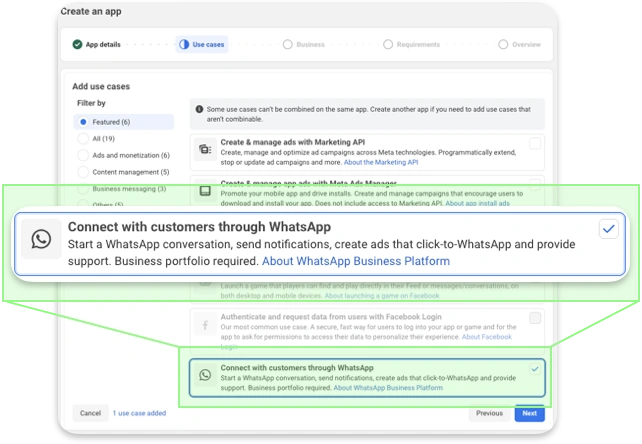642x444 pixels.
Task: Go to the App details step
Action: [97, 44]
